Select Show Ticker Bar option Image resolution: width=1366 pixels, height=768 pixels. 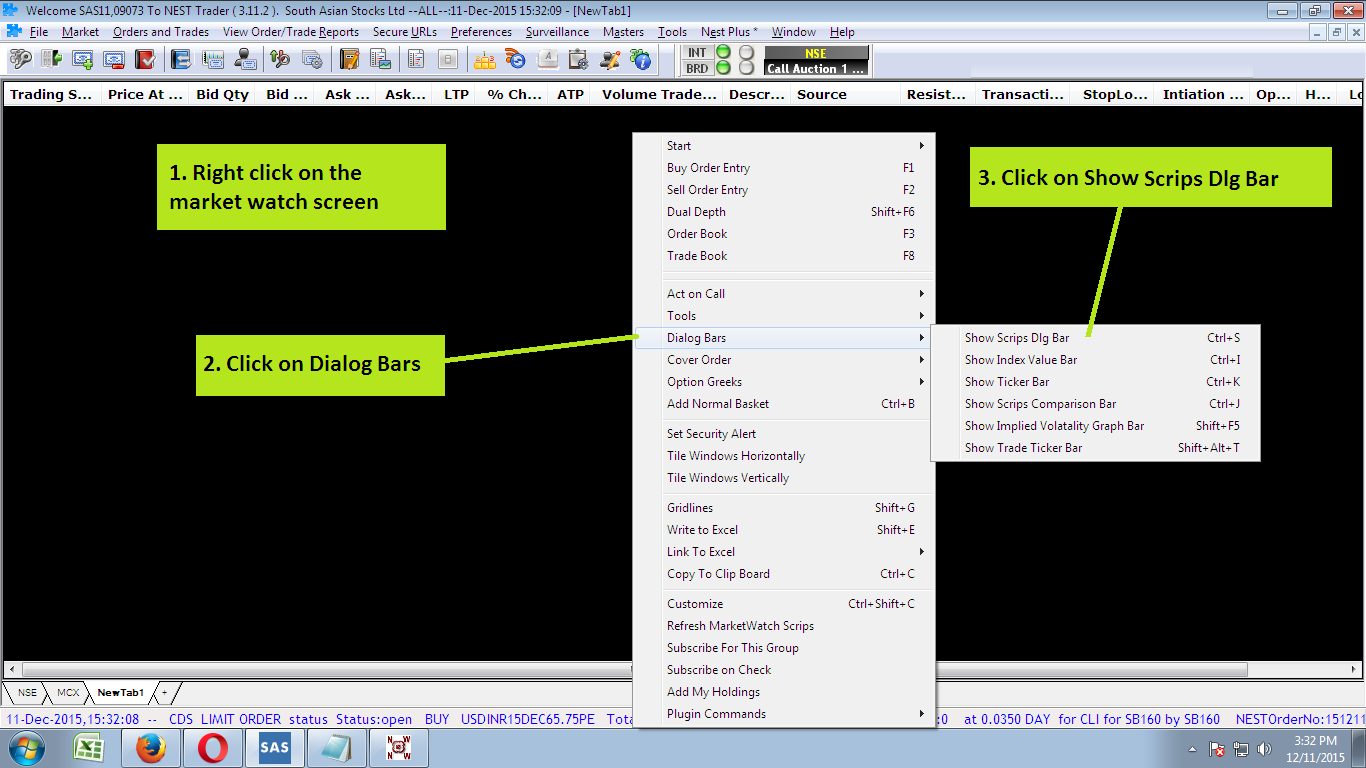(x=1095, y=382)
